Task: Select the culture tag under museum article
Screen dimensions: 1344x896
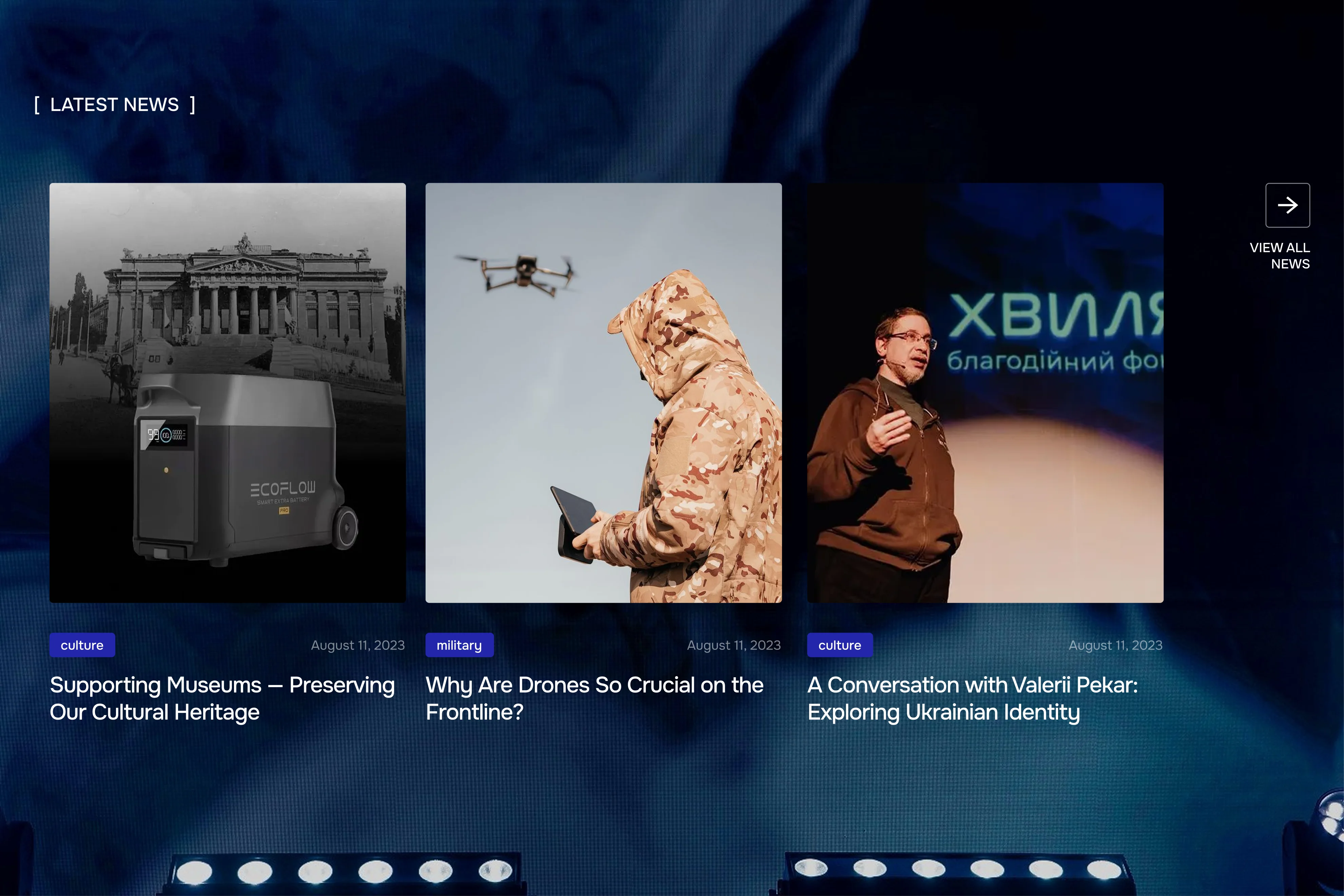Action: click(x=82, y=645)
